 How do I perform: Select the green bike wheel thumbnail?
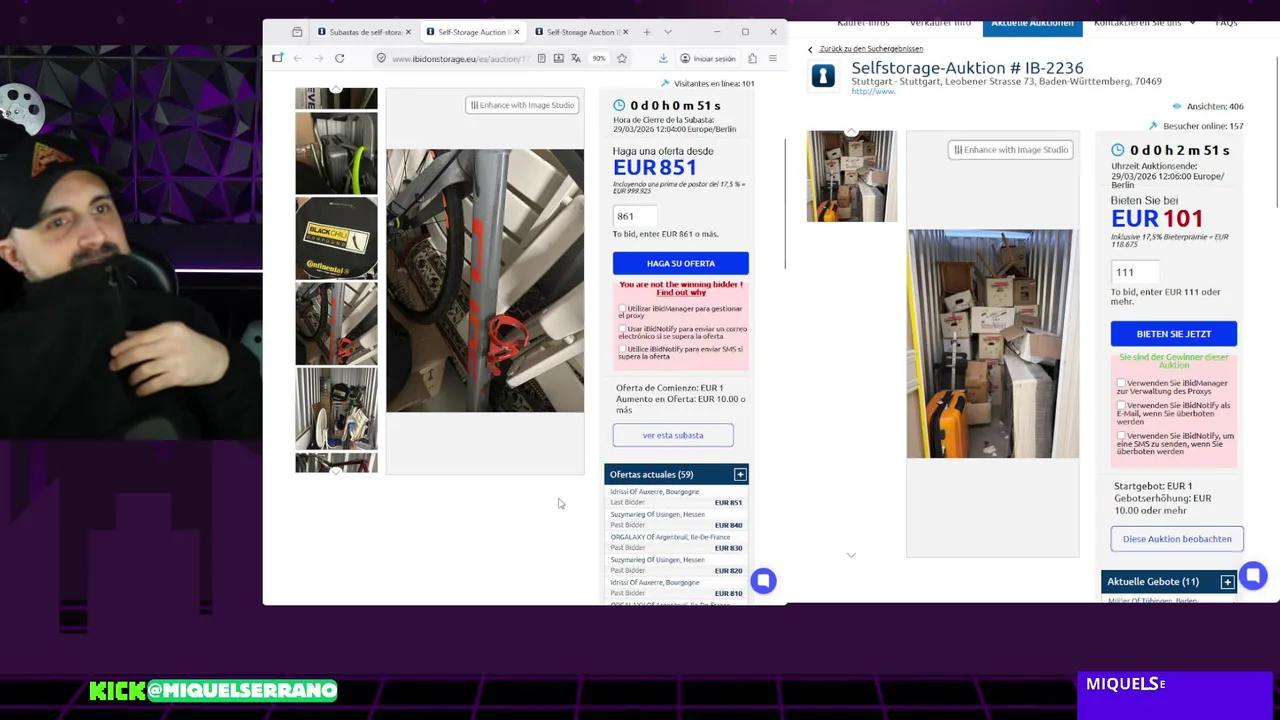pyautogui.click(x=336, y=153)
